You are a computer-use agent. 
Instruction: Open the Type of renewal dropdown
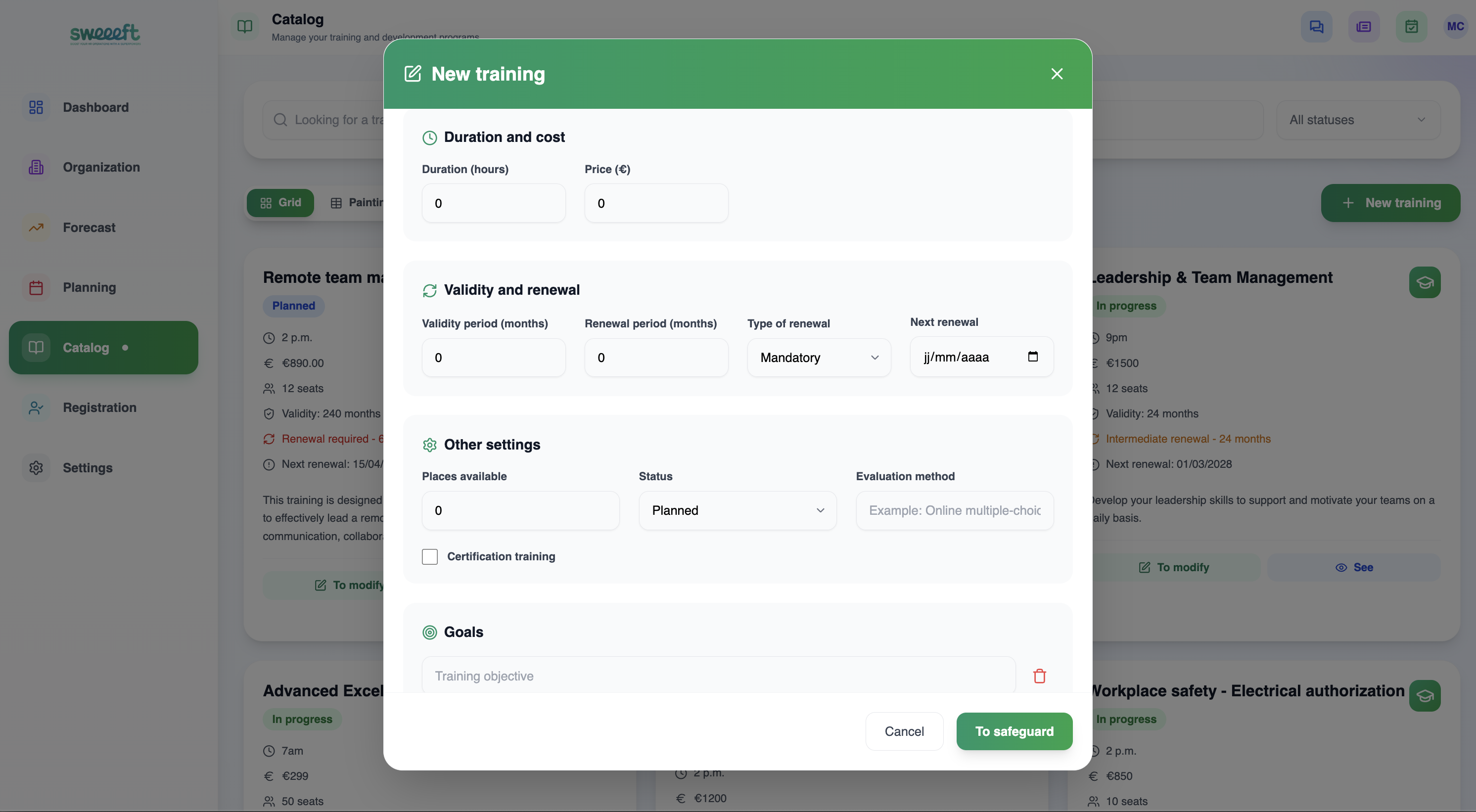click(818, 357)
